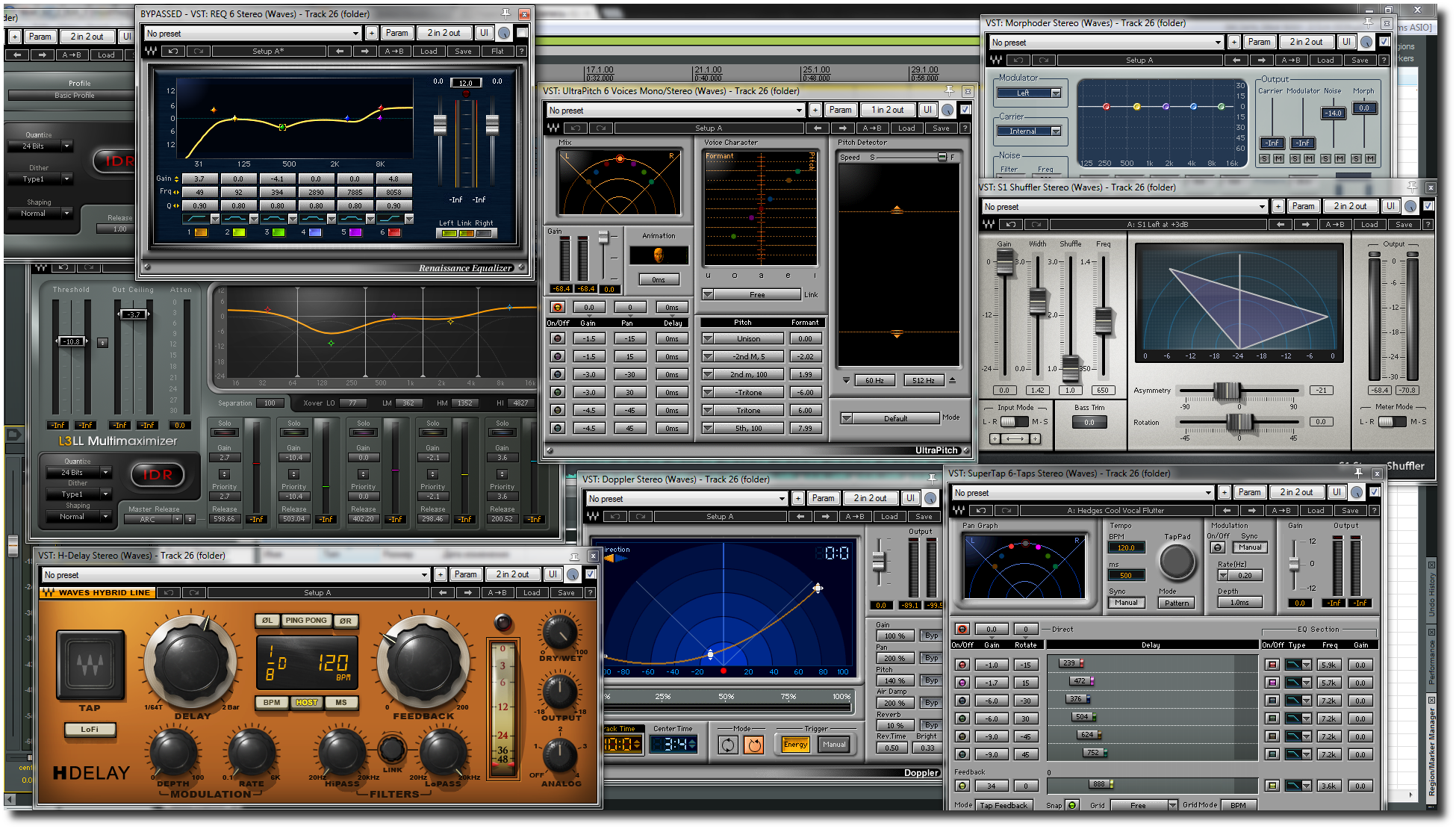
Task: Toggle the H-Delay plugin bypass checkbox
Action: (x=591, y=574)
